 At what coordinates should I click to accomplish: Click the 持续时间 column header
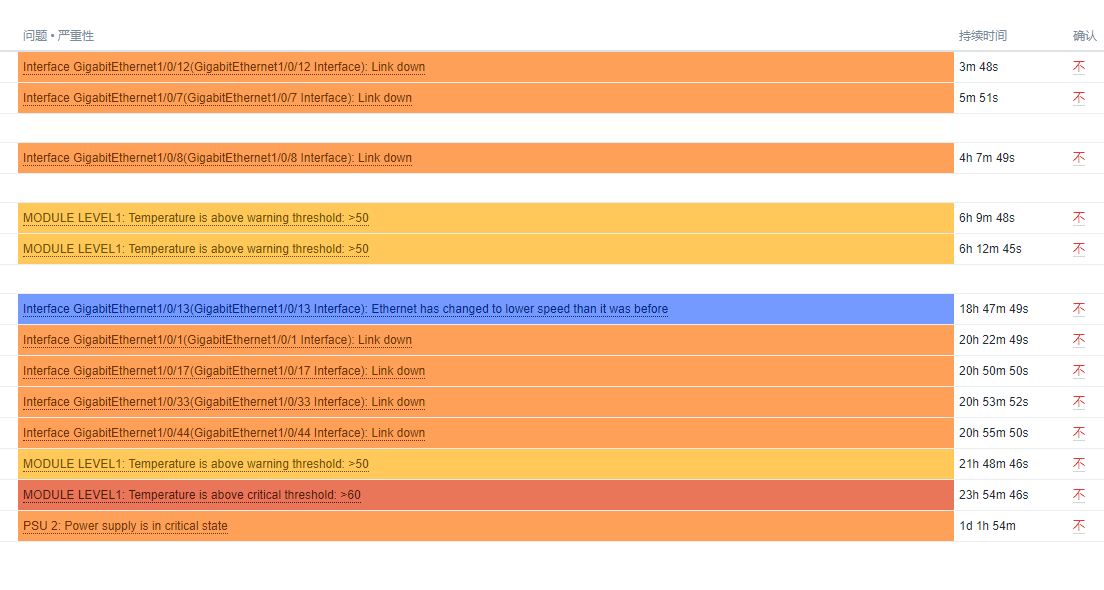[x=982, y=36]
